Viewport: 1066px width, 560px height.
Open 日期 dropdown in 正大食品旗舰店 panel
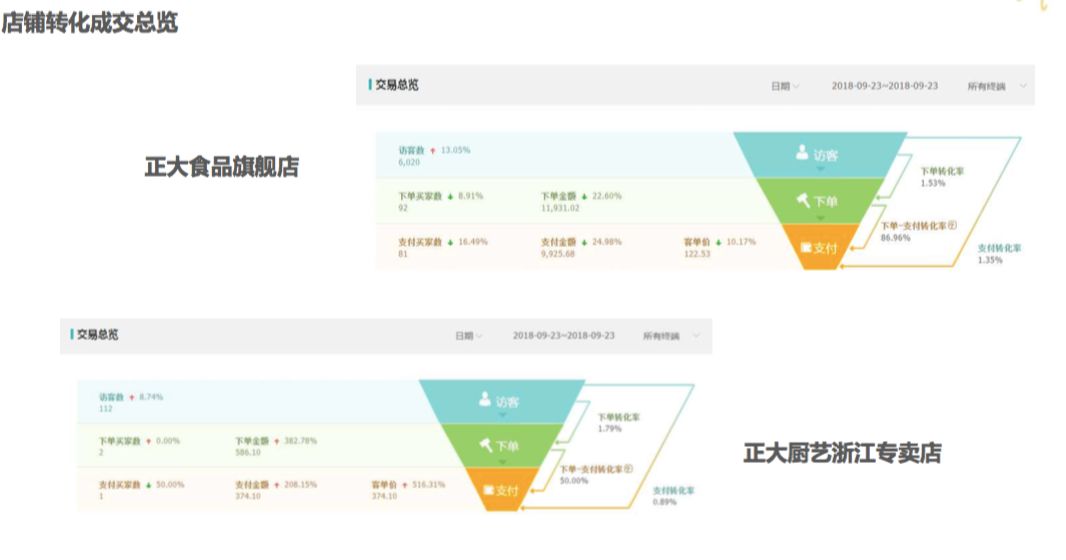pos(785,86)
